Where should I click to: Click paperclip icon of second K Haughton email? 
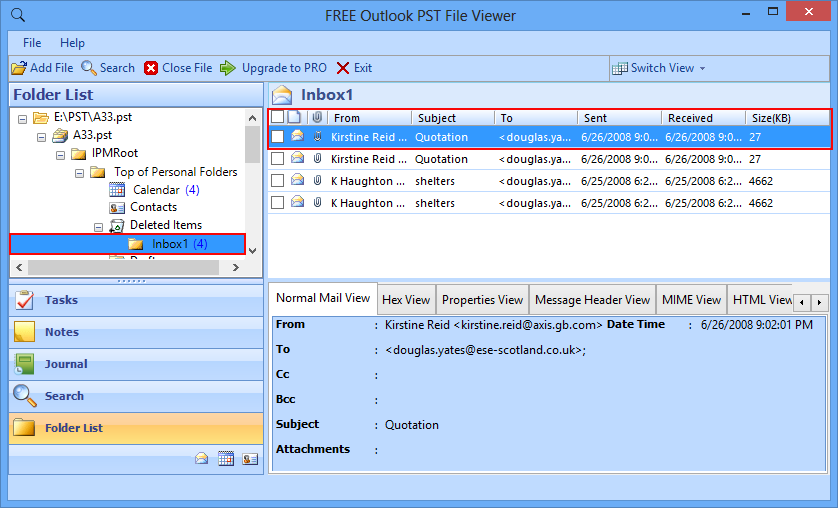pyautogui.click(x=317, y=202)
